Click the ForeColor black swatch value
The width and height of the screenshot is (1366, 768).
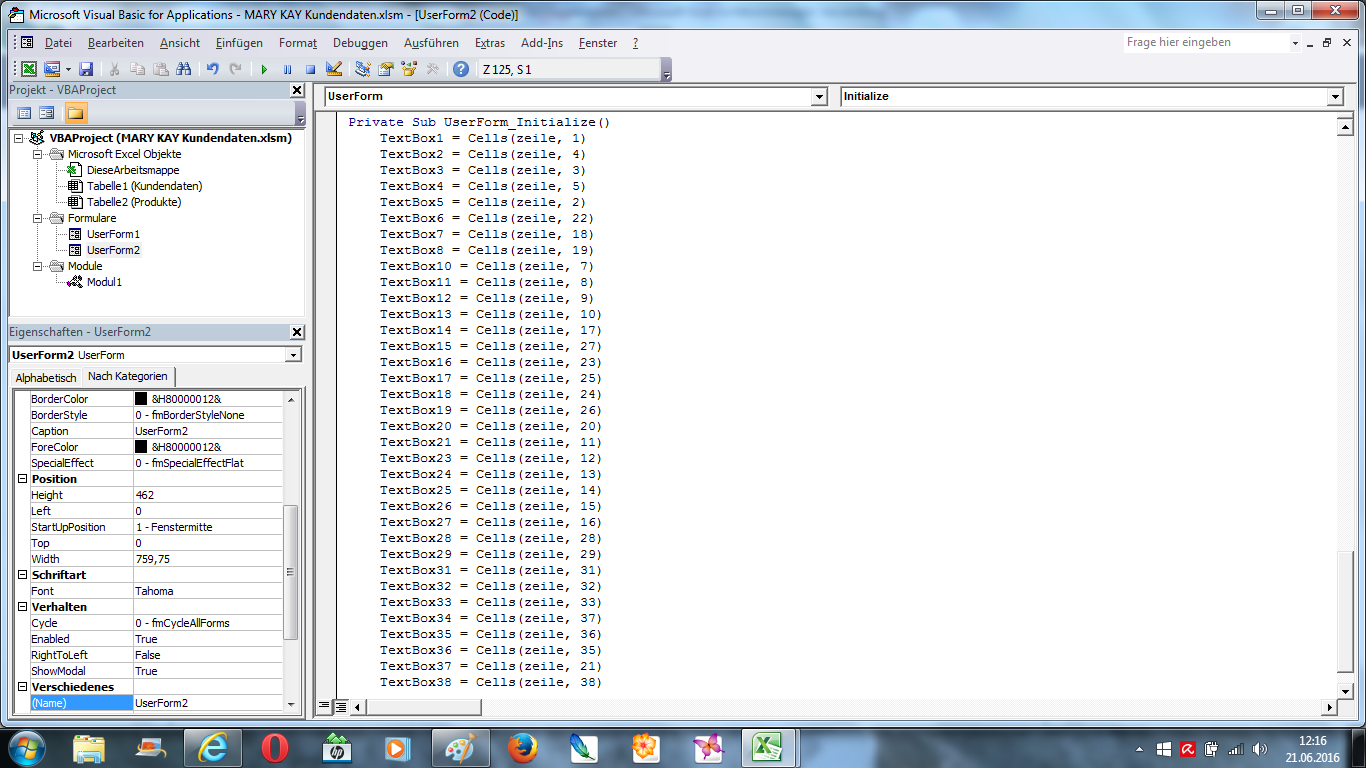[x=141, y=447]
